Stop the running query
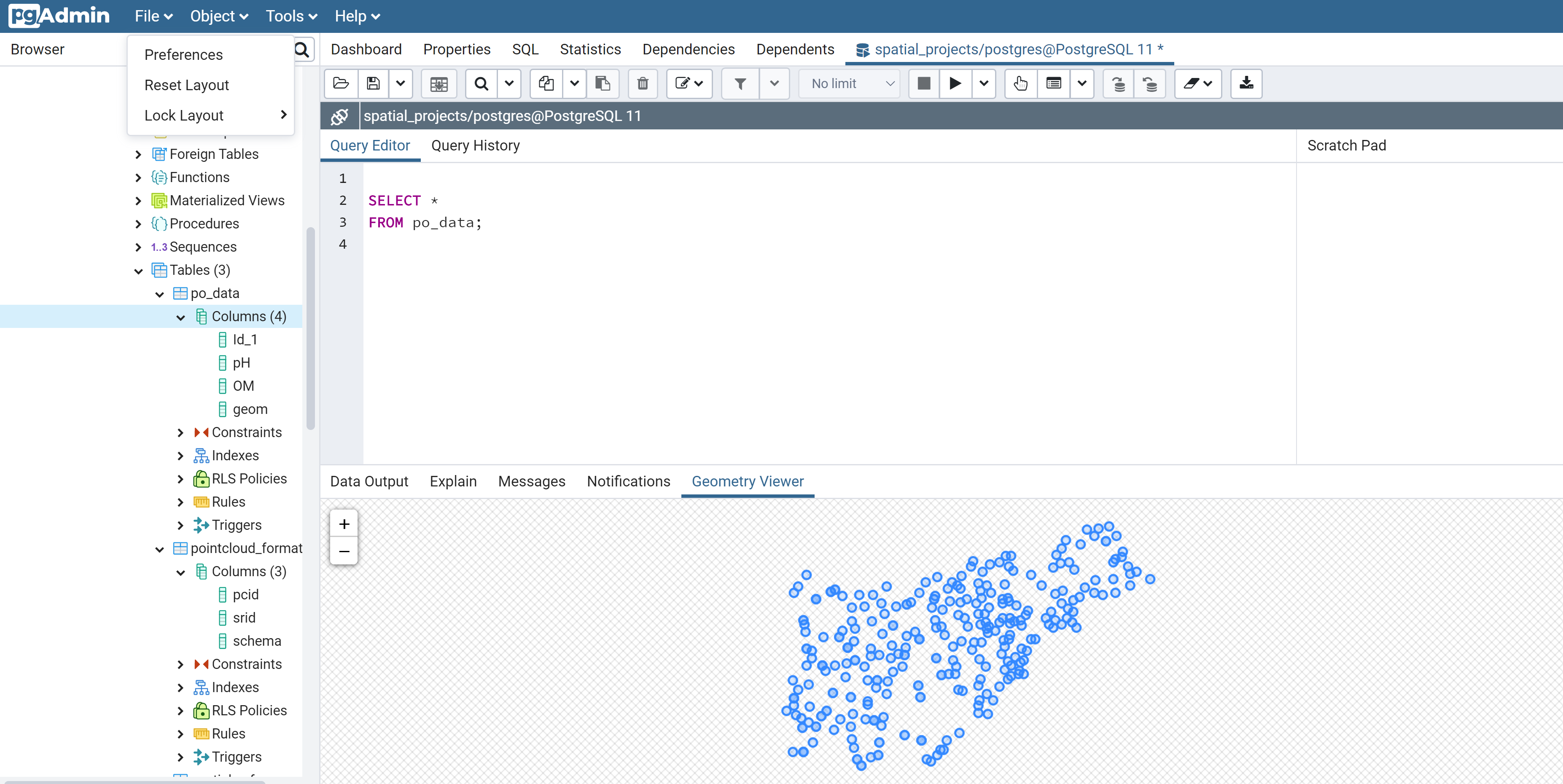Viewport: 1563px width, 784px height. 923,84
